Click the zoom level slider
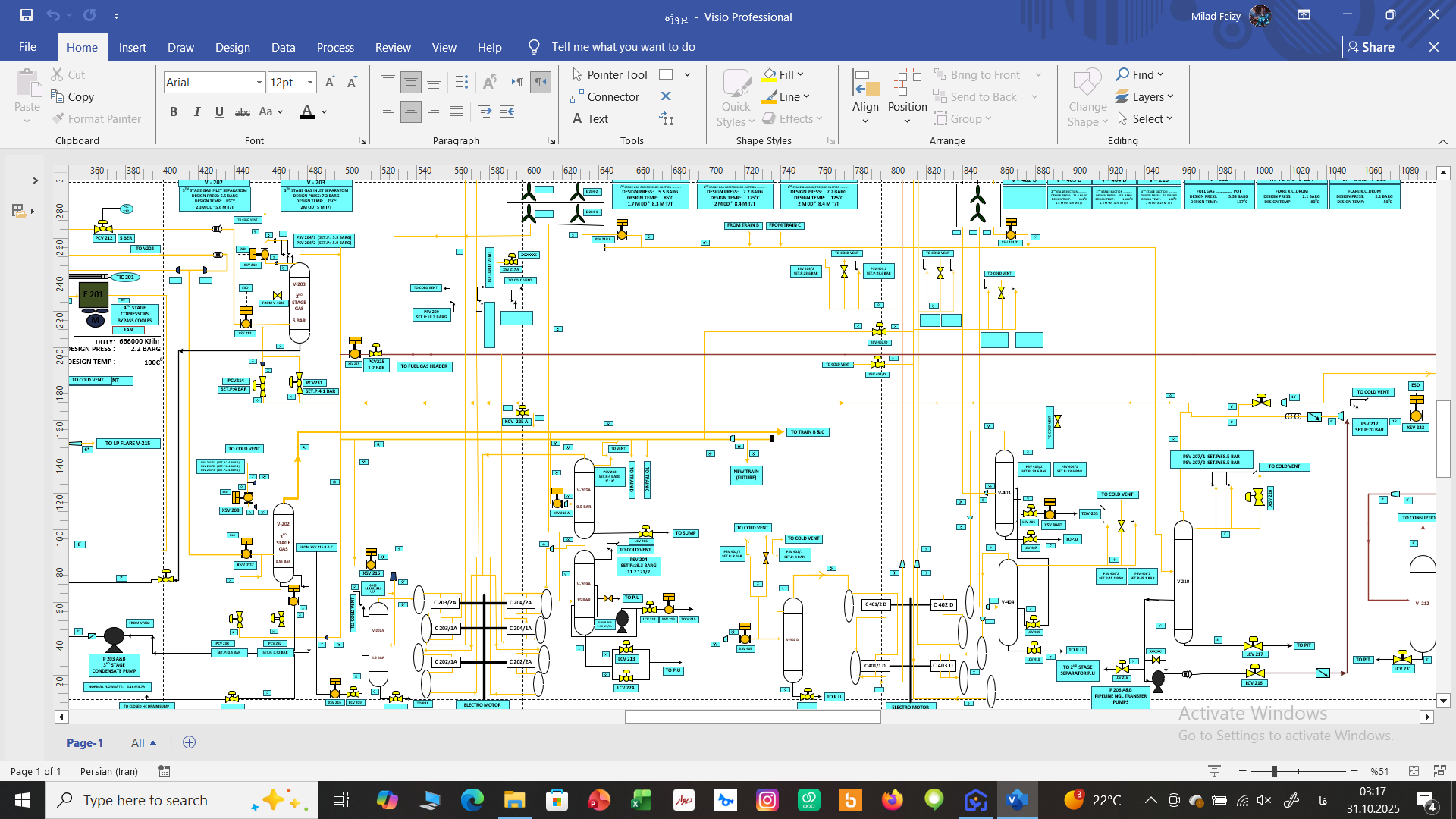Image resolution: width=1456 pixels, height=819 pixels. point(1274,770)
